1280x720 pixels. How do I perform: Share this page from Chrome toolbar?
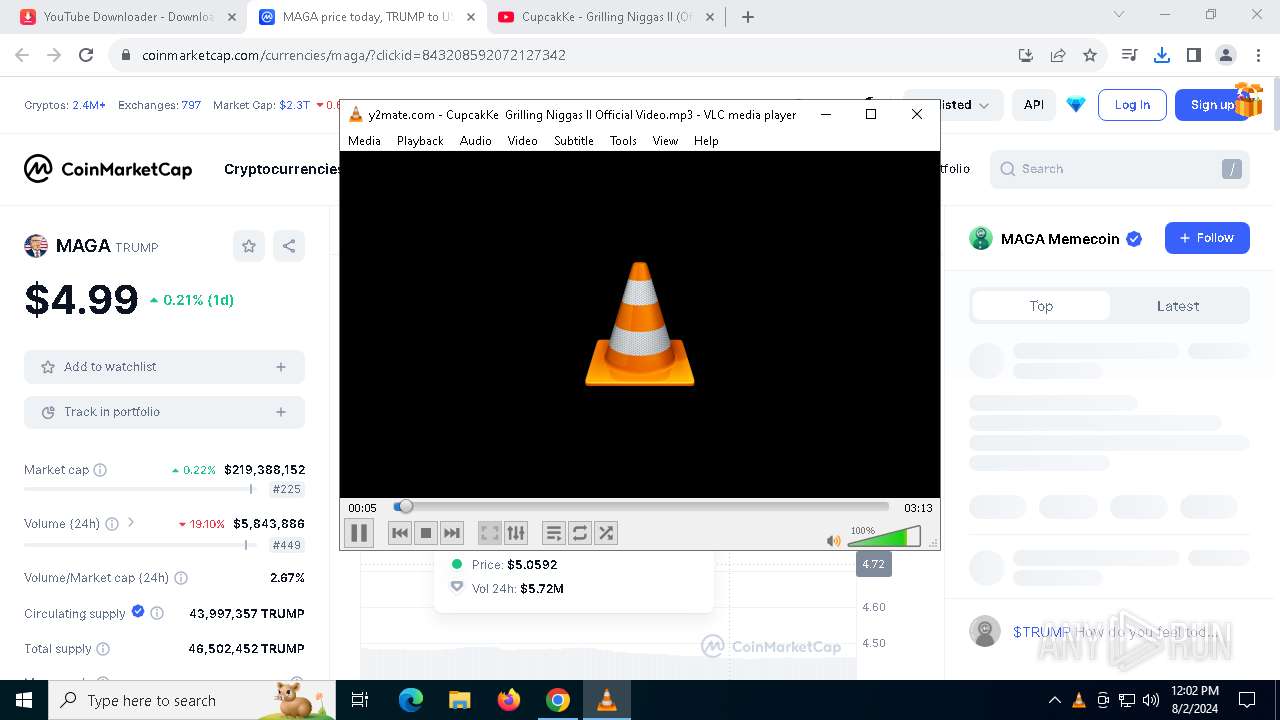tap(1058, 55)
